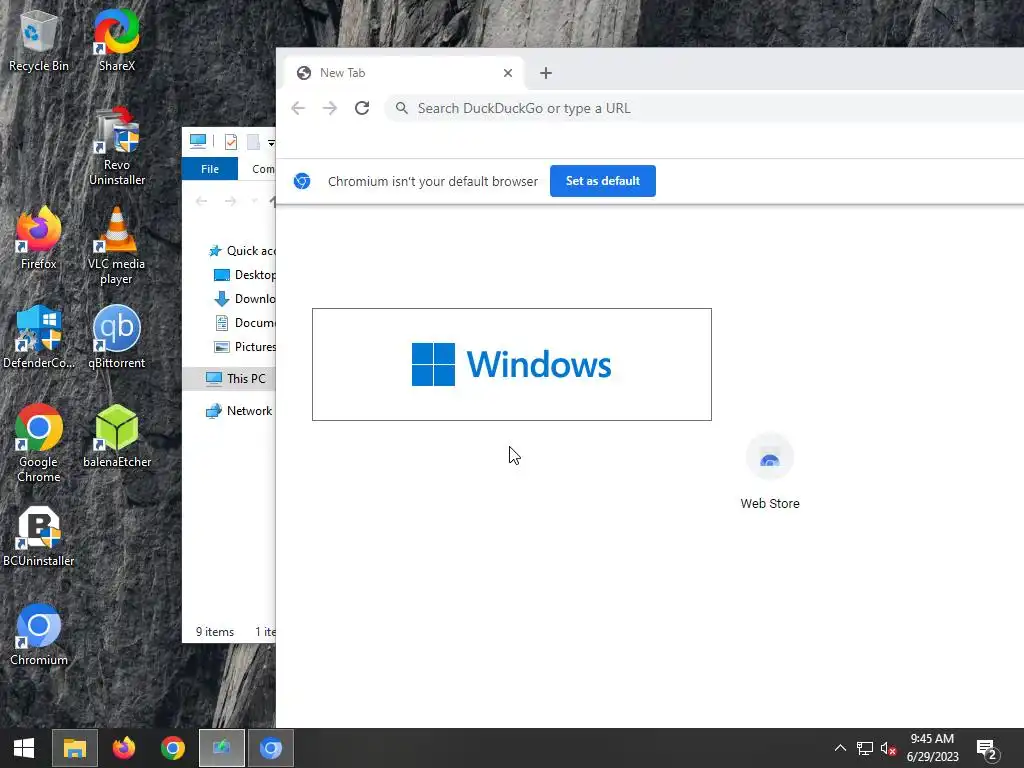Open the Recycle Bin desktop icon
This screenshot has height=768, width=1024.
[x=38, y=42]
